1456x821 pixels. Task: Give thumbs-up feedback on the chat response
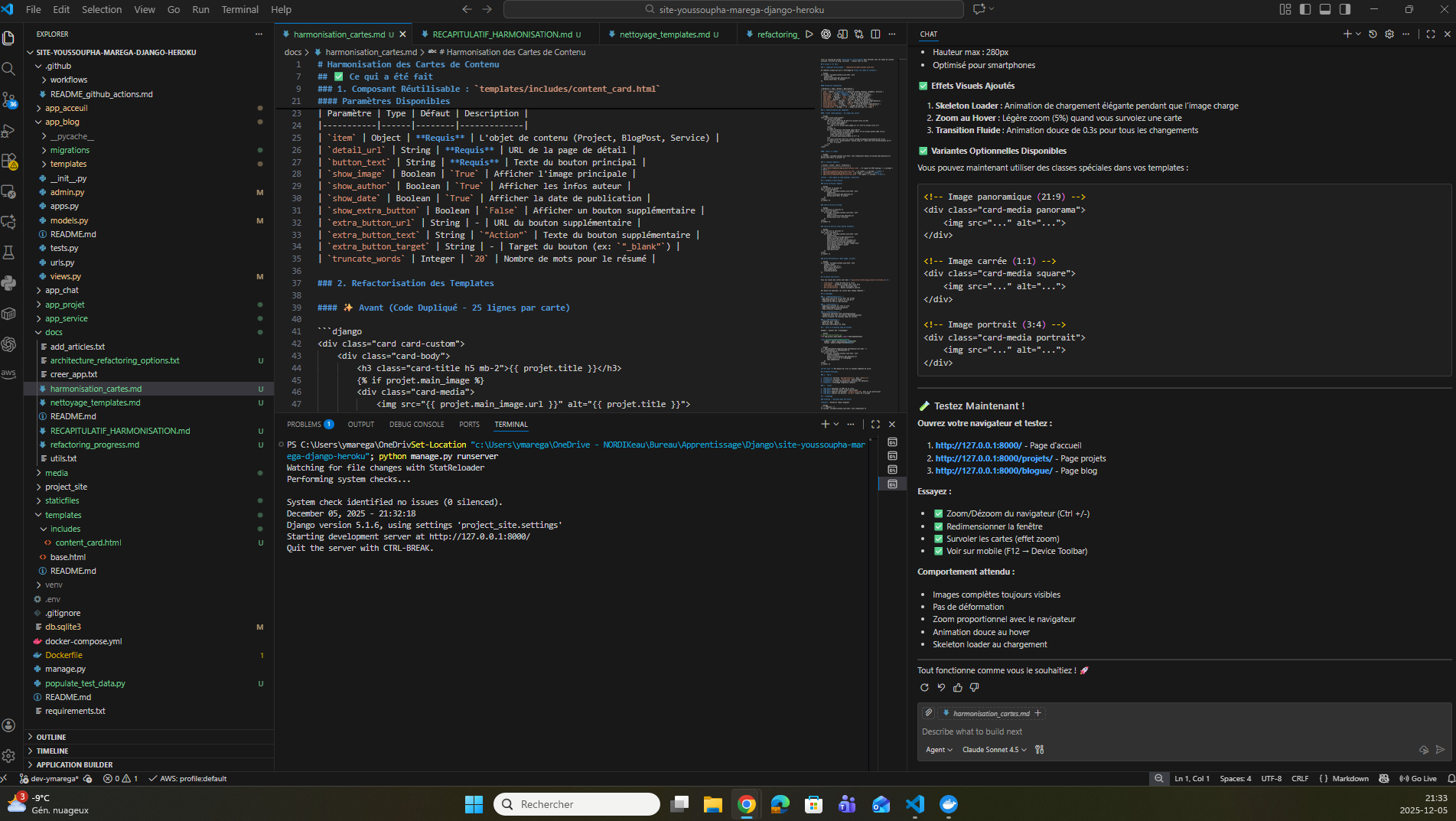click(958, 687)
